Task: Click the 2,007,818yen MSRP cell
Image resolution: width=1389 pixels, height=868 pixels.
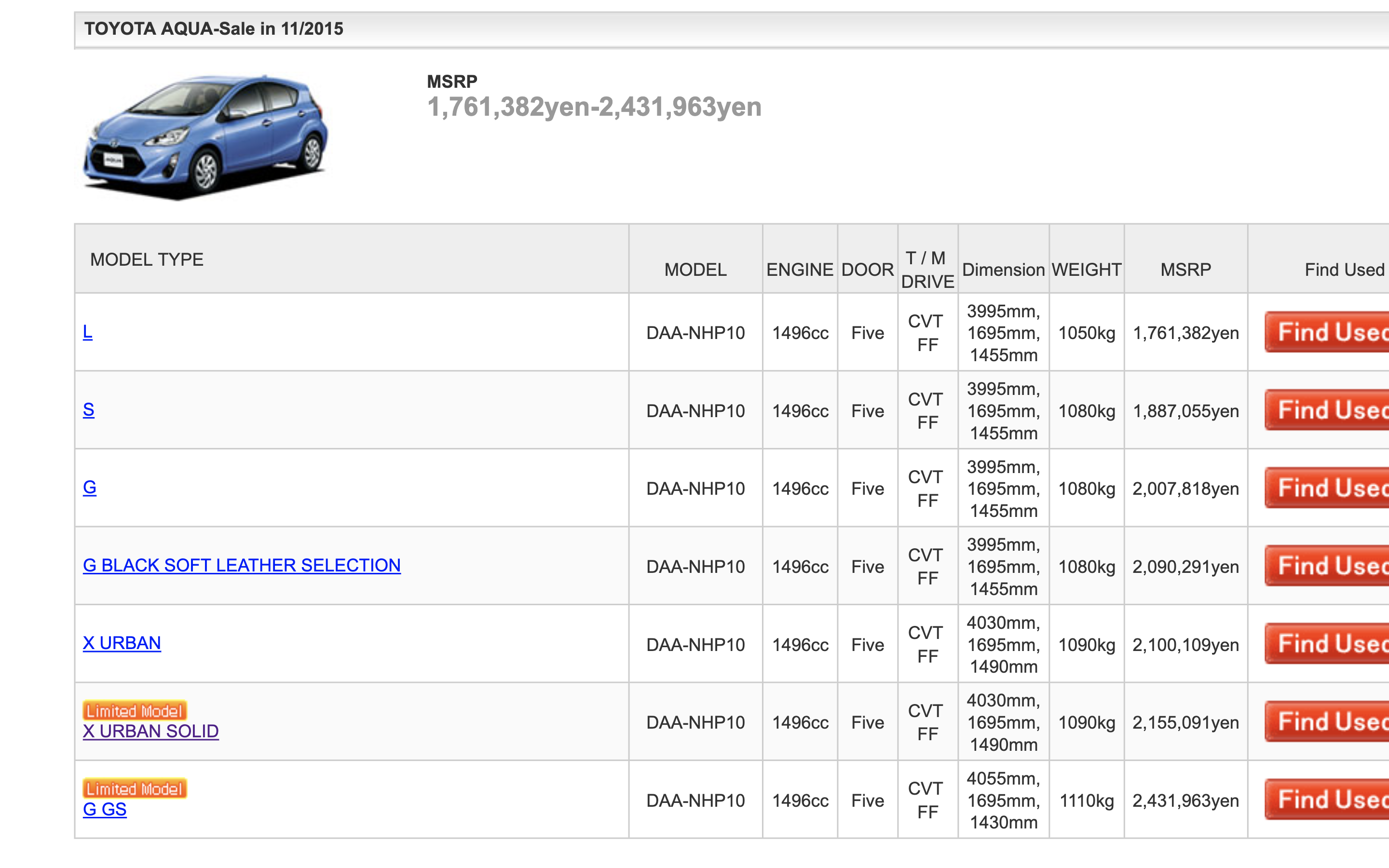Action: click(x=1186, y=488)
